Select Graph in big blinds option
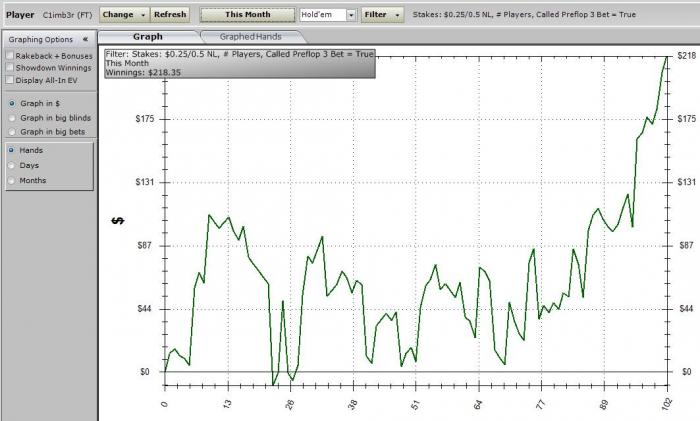The image size is (700, 421). [x=12, y=118]
